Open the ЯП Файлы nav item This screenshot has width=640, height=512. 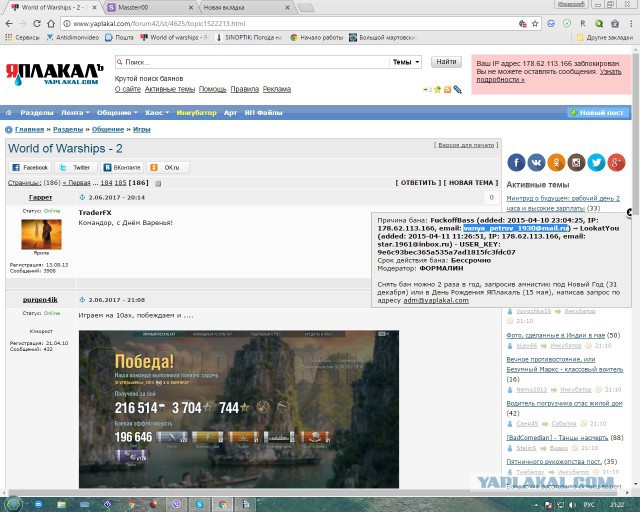263,113
